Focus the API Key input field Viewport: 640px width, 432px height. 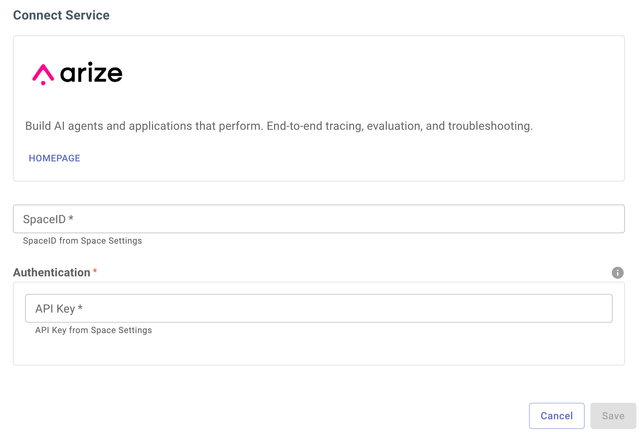[319, 308]
